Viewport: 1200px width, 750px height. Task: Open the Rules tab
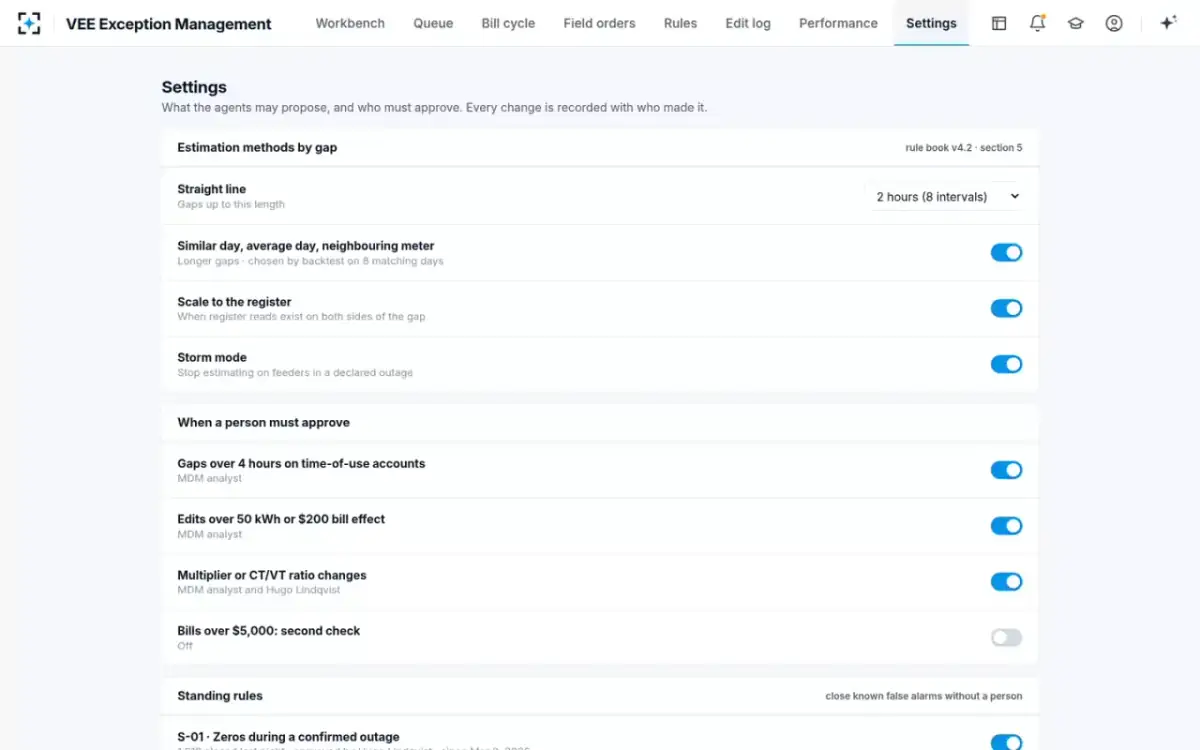tap(680, 23)
